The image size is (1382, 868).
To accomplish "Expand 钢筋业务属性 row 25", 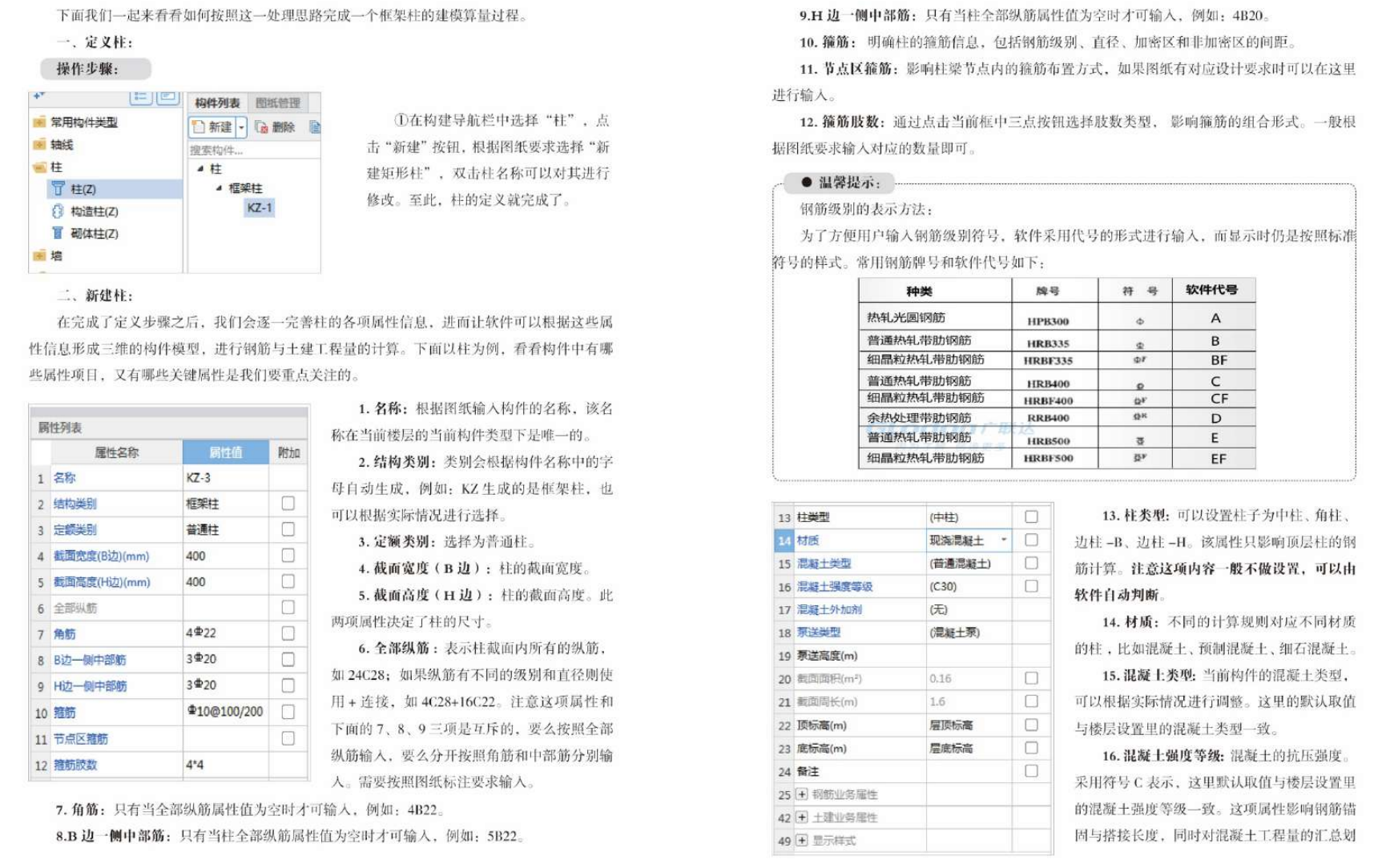I will click(x=801, y=794).
